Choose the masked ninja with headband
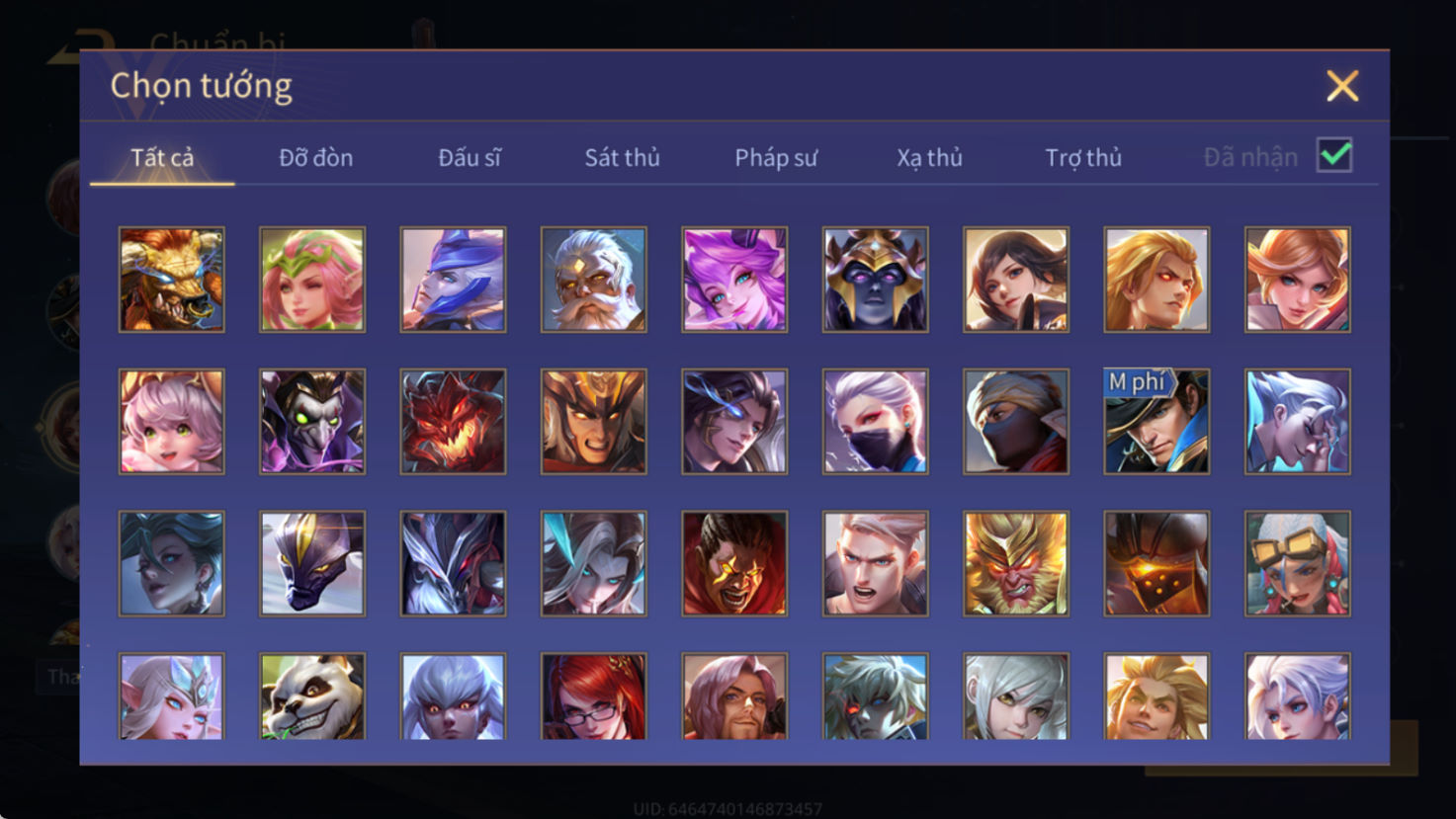The width and height of the screenshot is (1456, 819). pyautogui.click(x=1016, y=422)
